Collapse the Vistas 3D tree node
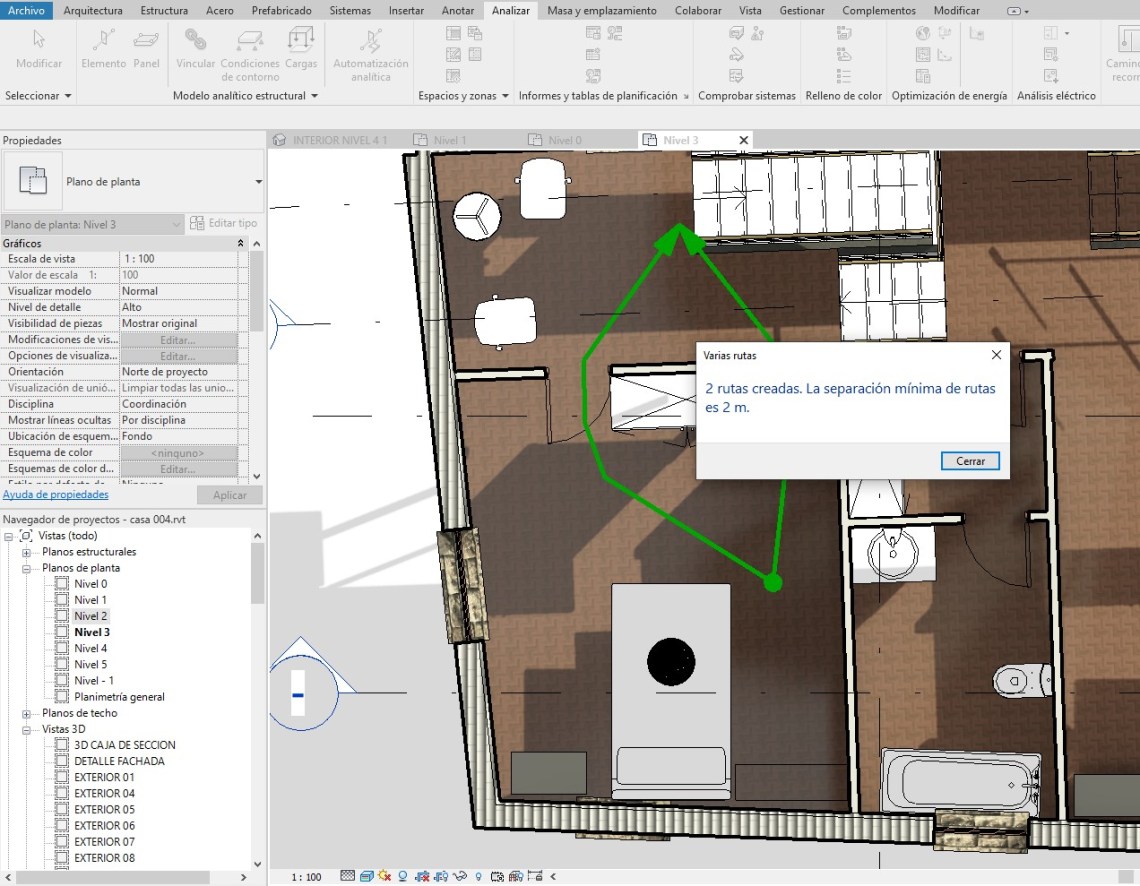This screenshot has height=886, width=1140. click(27, 729)
